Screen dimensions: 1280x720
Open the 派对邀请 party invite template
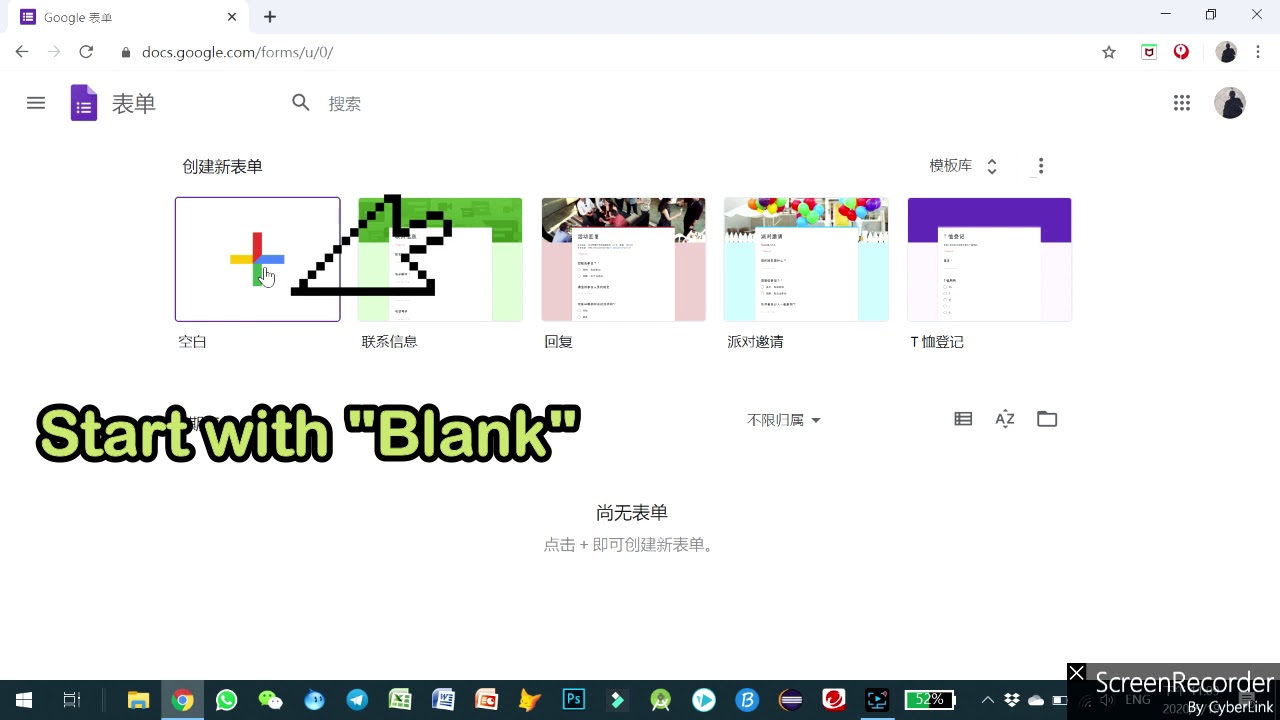(806, 259)
